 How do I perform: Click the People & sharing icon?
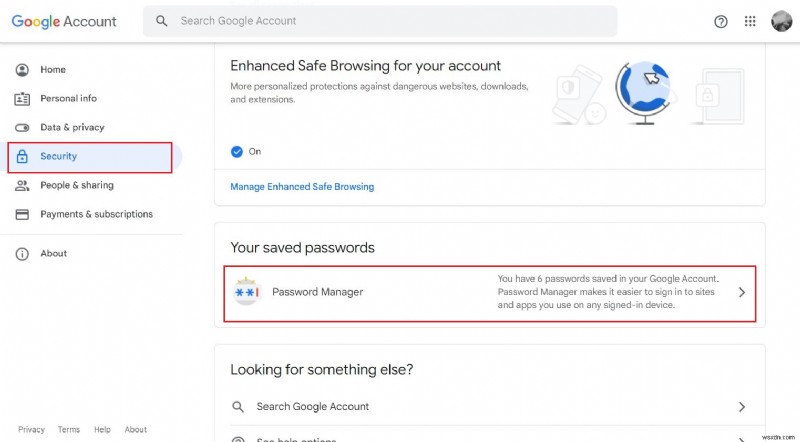pos(22,185)
